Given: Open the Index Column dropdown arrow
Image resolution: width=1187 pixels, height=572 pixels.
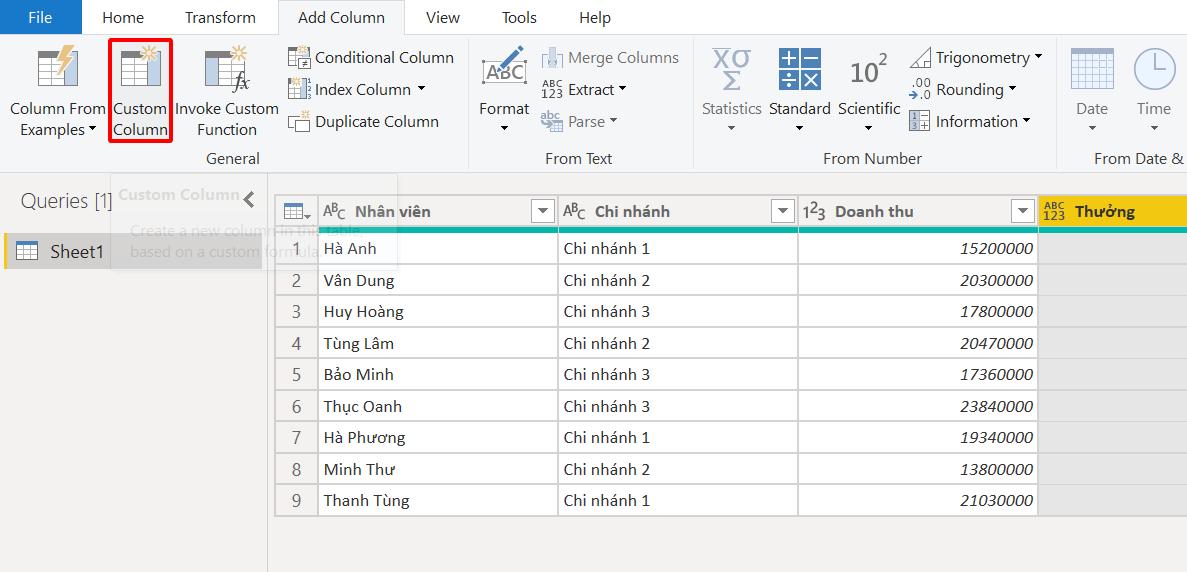Looking at the screenshot, I should (x=421, y=89).
